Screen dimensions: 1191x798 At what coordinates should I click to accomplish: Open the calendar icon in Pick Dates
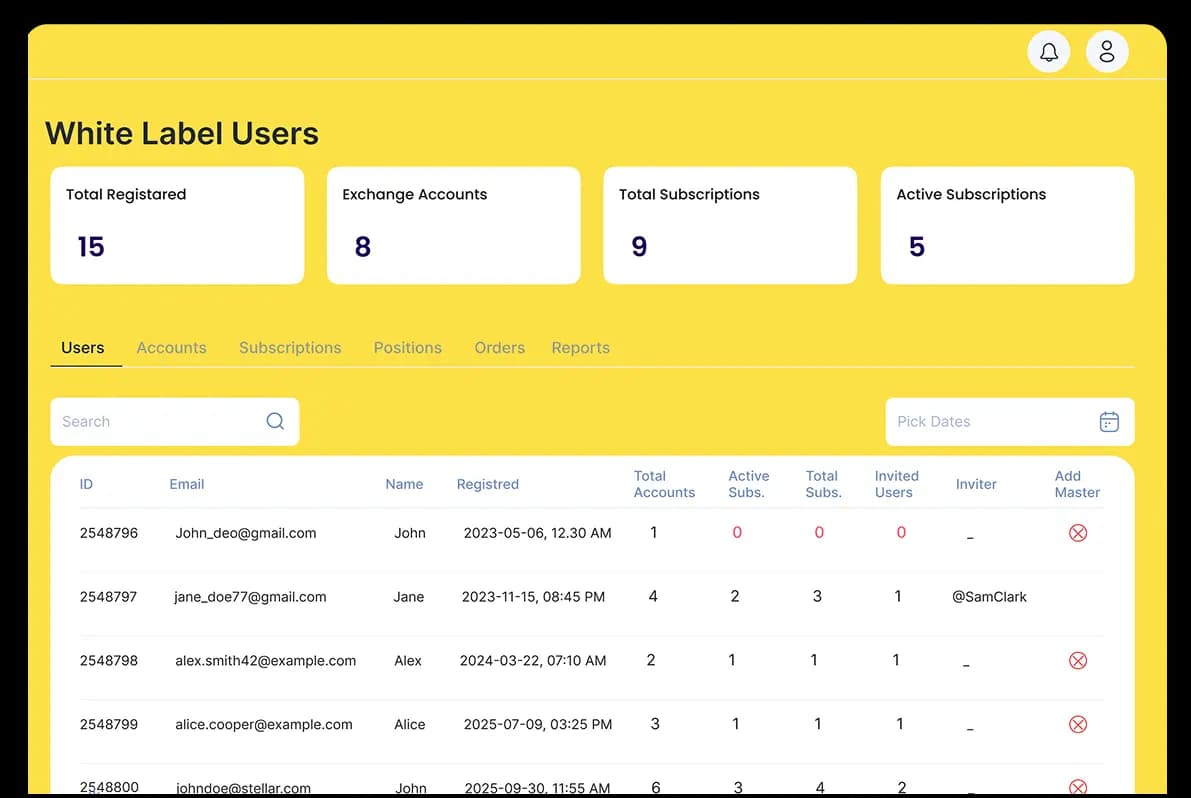click(x=1109, y=421)
